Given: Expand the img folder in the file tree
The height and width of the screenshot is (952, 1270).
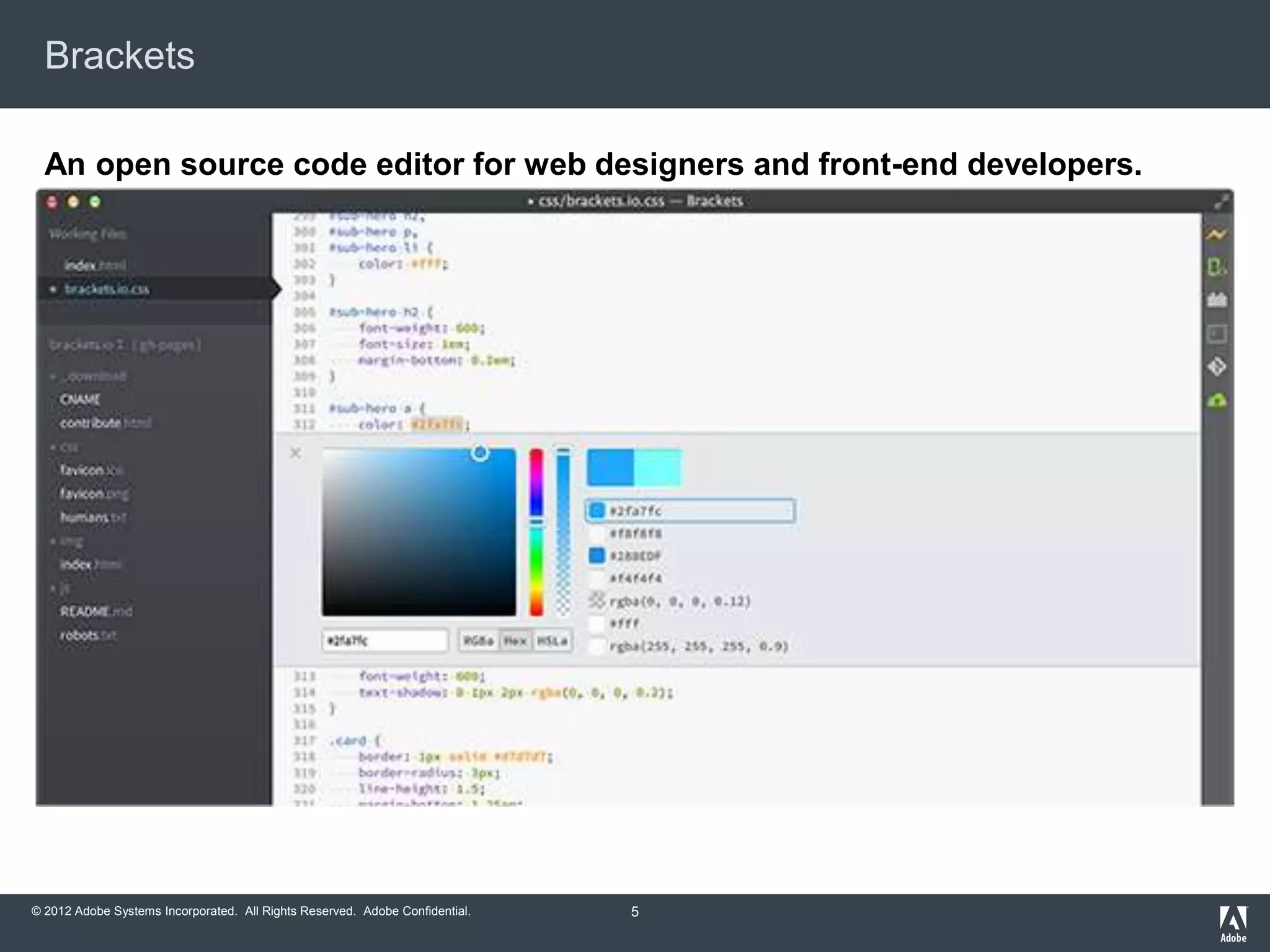Looking at the screenshot, I should 71,541.
